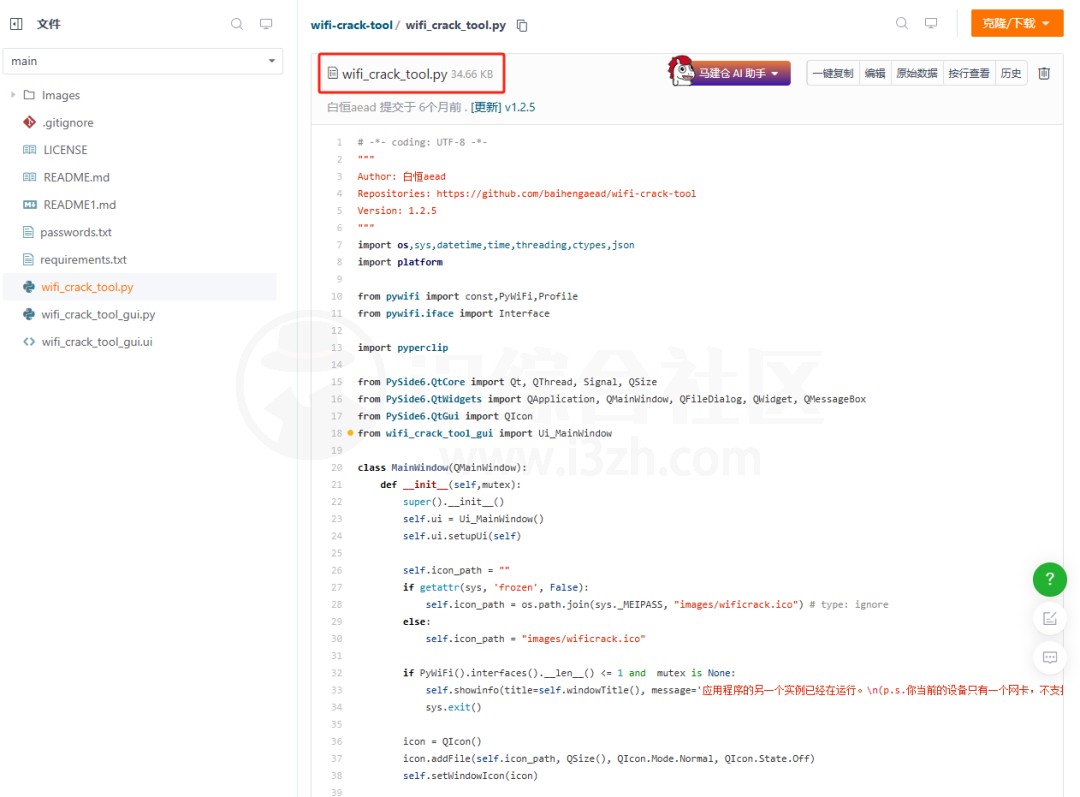
Task: Open wifi_crack_tool_gui.py file
Action: pyautogui.click(x=98, y=315)
